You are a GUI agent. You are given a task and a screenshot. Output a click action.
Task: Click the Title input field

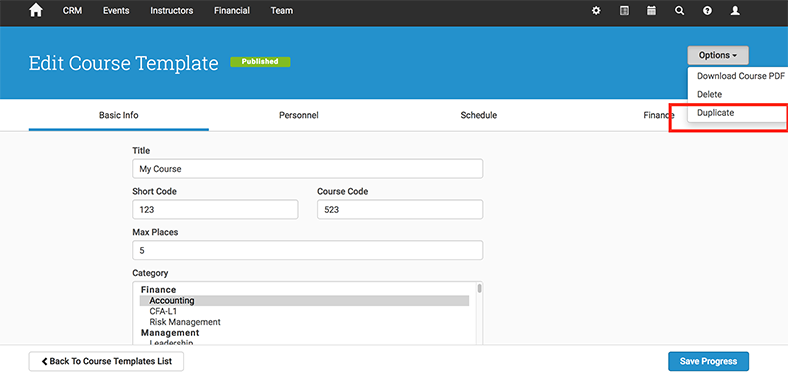[x=308, y=169]
